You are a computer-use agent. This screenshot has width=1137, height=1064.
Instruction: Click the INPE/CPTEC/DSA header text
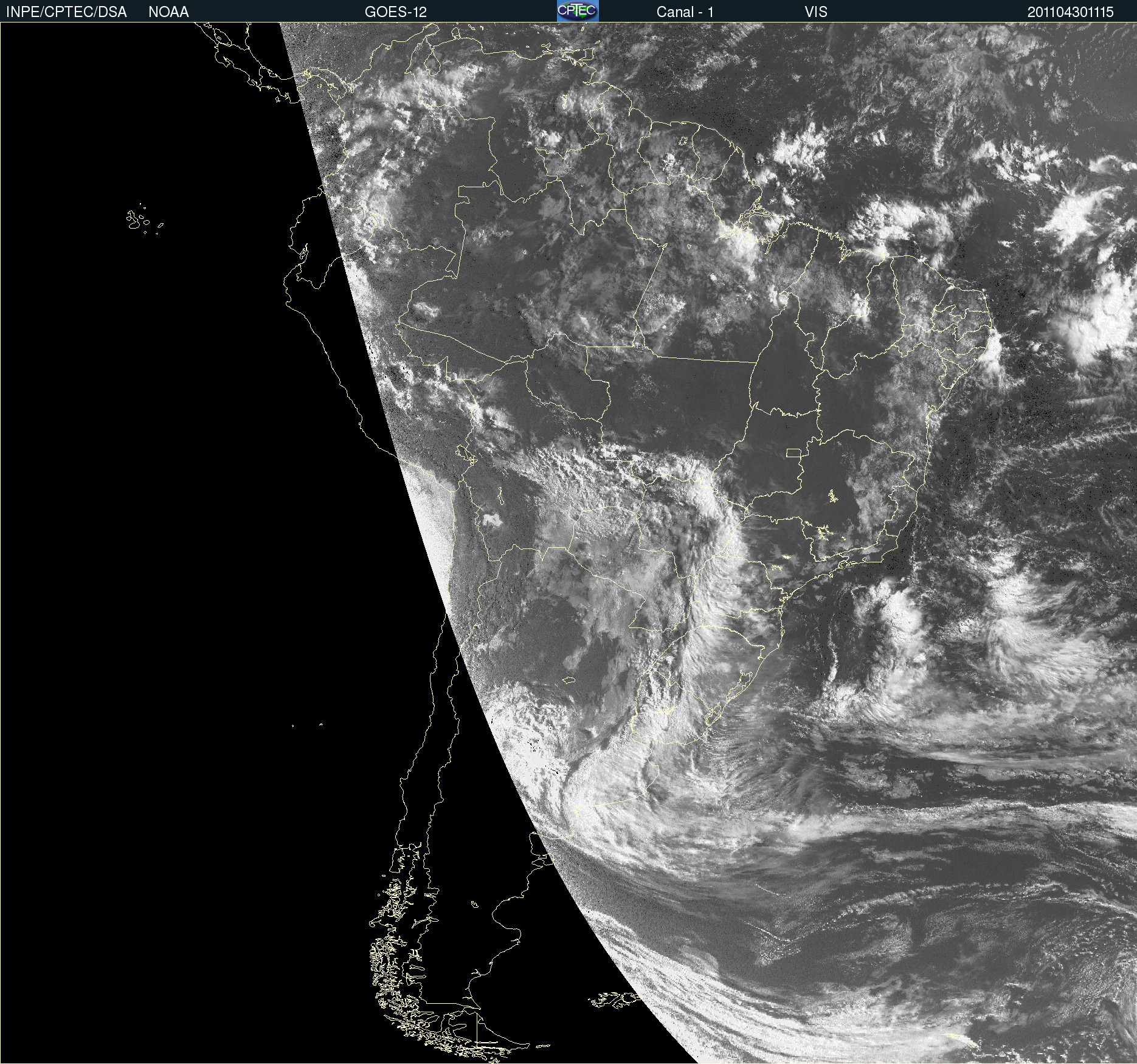(x=66, y=12)
